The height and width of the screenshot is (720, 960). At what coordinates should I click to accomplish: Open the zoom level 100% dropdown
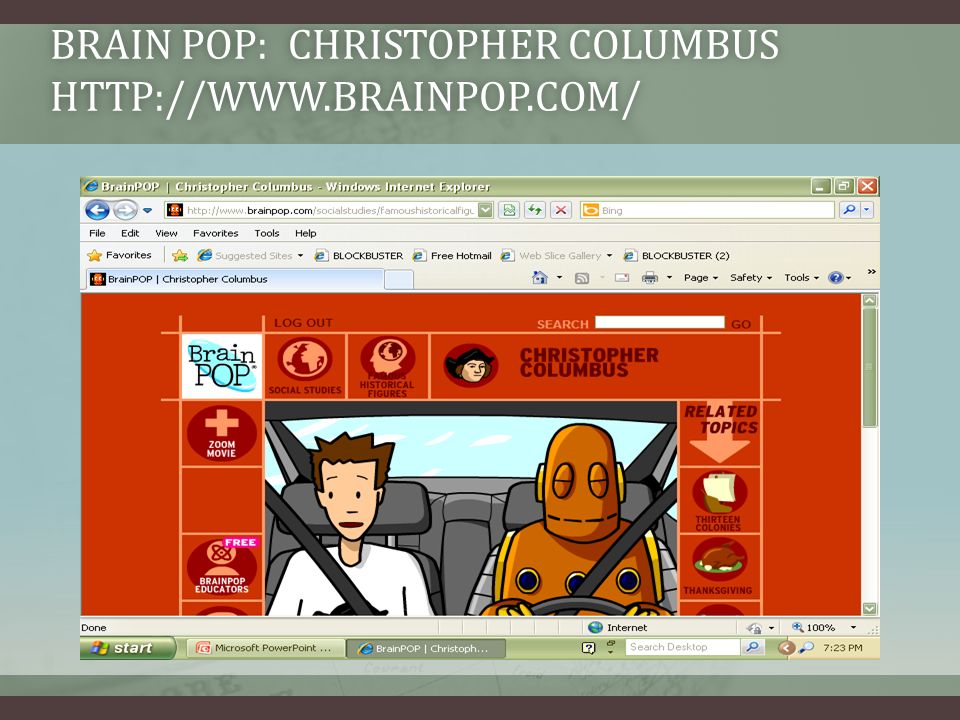coord(853,628)
